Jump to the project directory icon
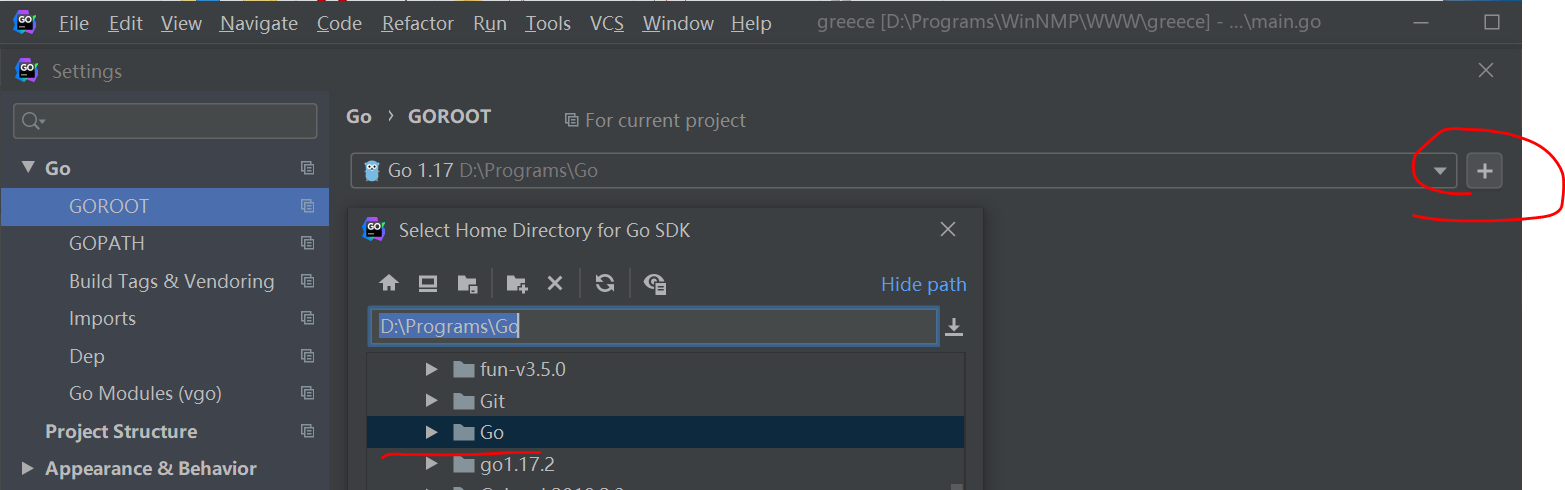The width and height of the screenshot is (1565, 490). point(467,284)
